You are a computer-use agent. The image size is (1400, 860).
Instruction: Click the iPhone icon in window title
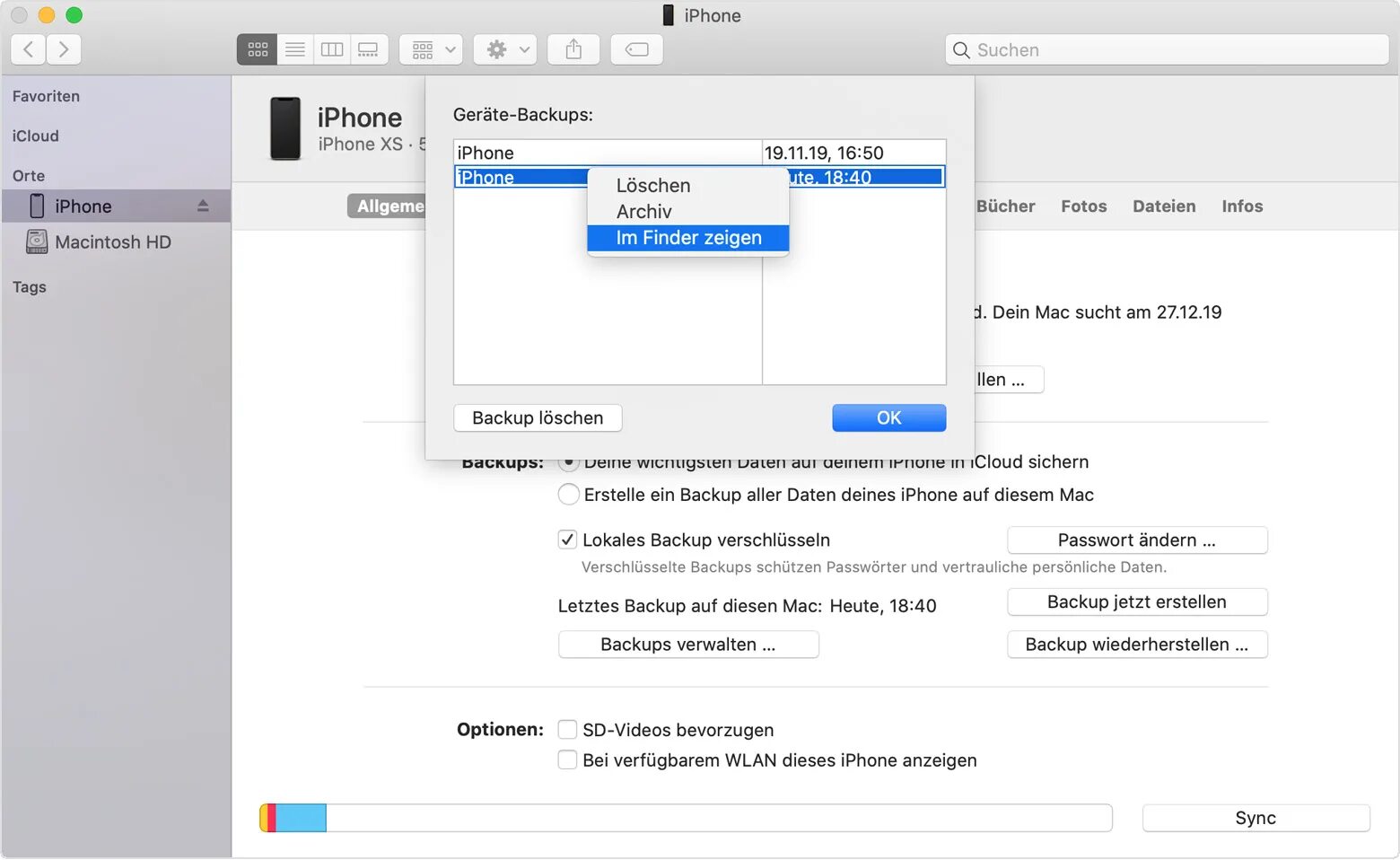[x=668, y=15]
